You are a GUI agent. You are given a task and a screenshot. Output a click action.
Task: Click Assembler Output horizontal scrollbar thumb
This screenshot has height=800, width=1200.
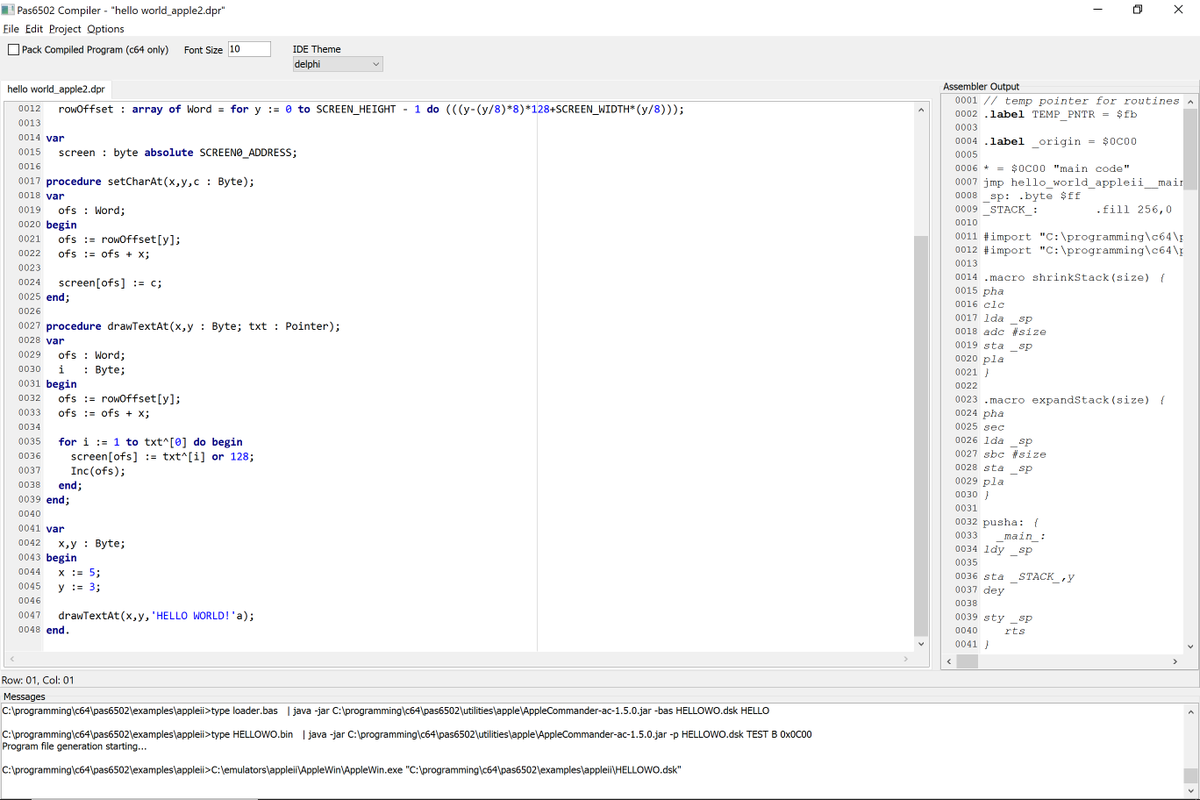pyautogui.click(x=968, y=661)
